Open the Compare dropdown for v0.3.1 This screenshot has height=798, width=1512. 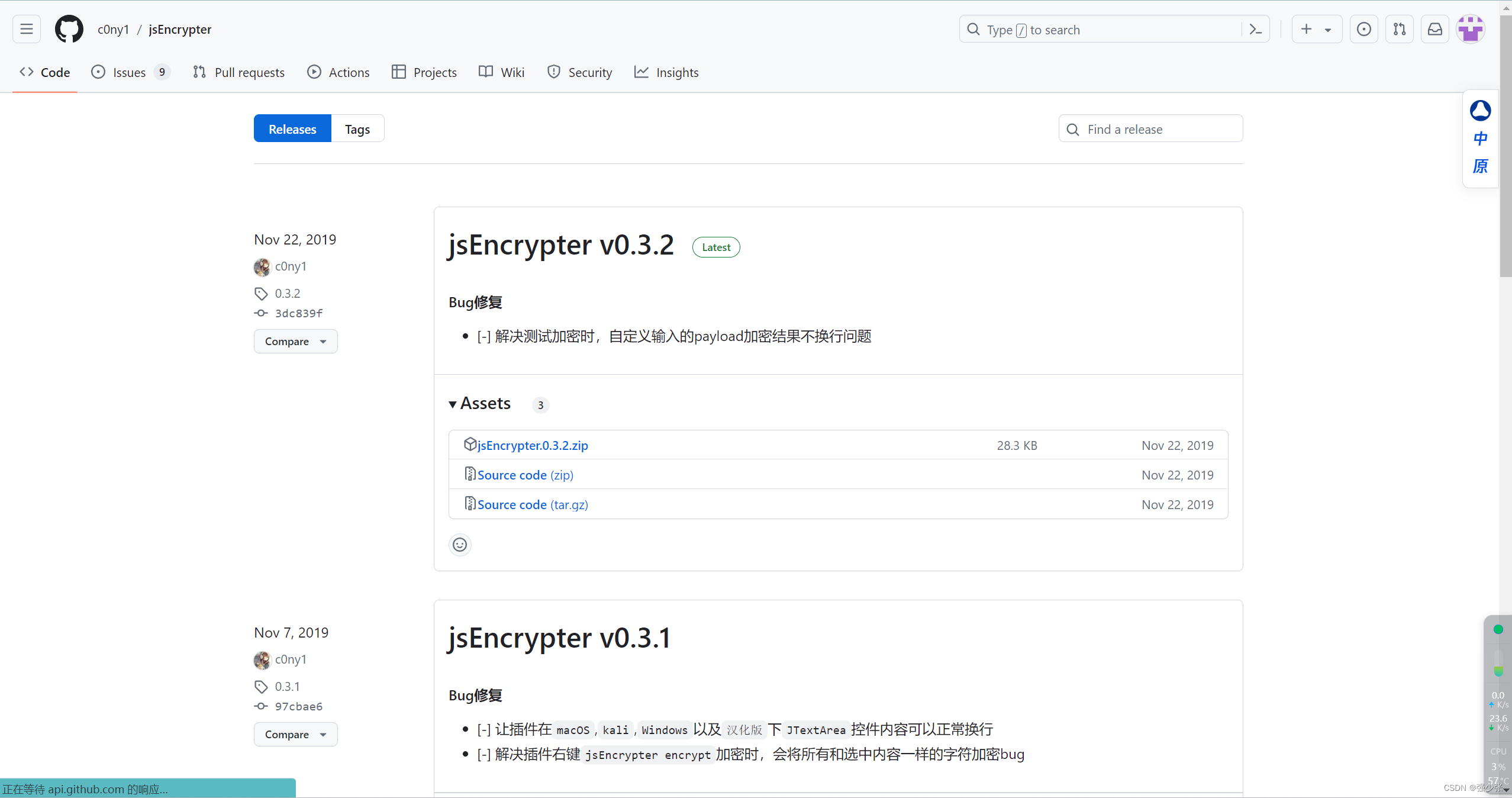click(x=295, y=733)
